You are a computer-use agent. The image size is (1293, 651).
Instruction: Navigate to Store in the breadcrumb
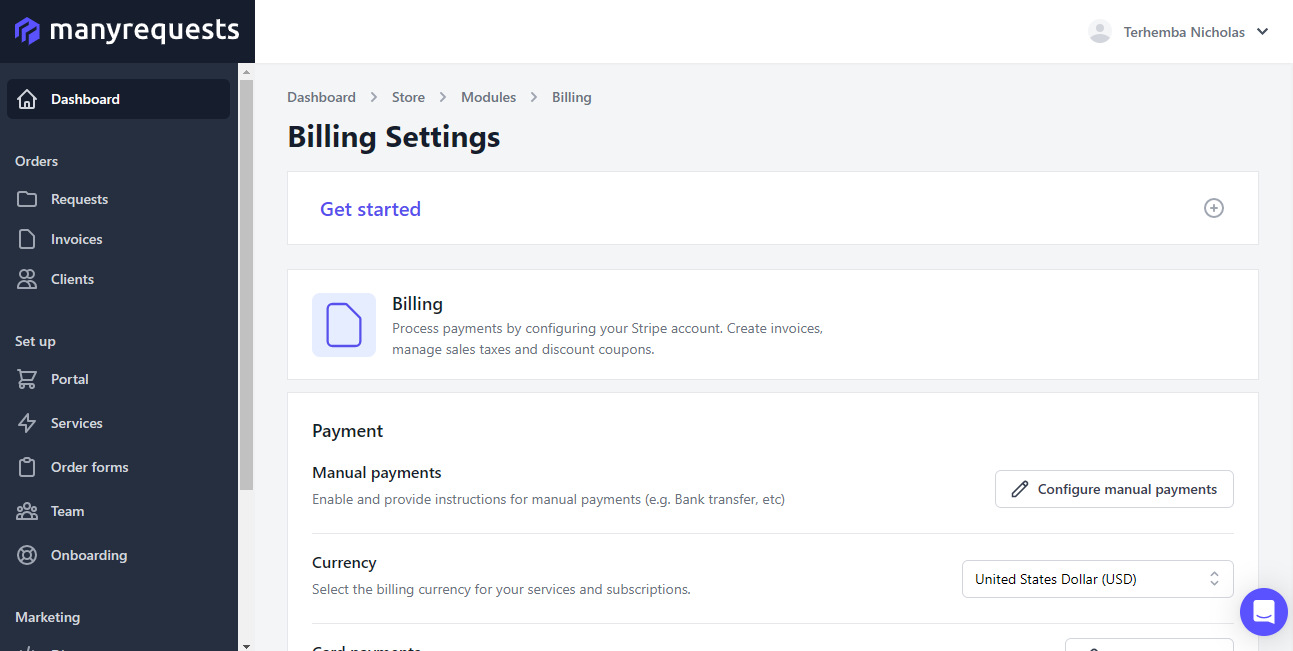(408, 97)
